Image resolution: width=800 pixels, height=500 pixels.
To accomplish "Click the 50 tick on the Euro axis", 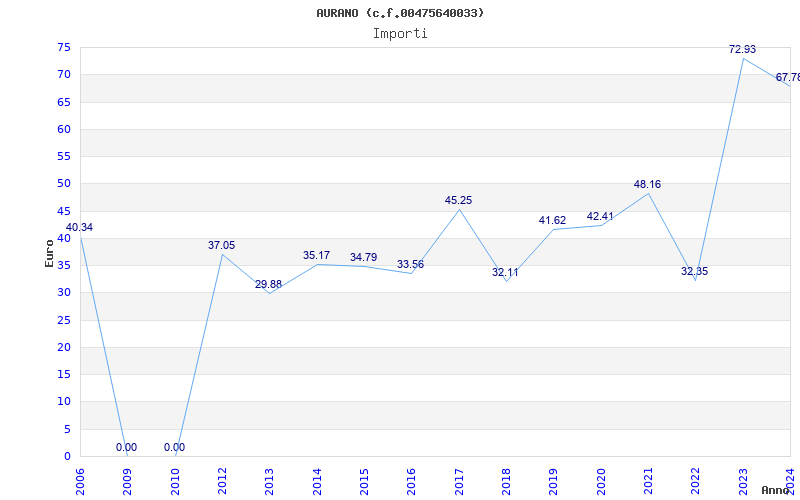I will [x=64, y=184].
